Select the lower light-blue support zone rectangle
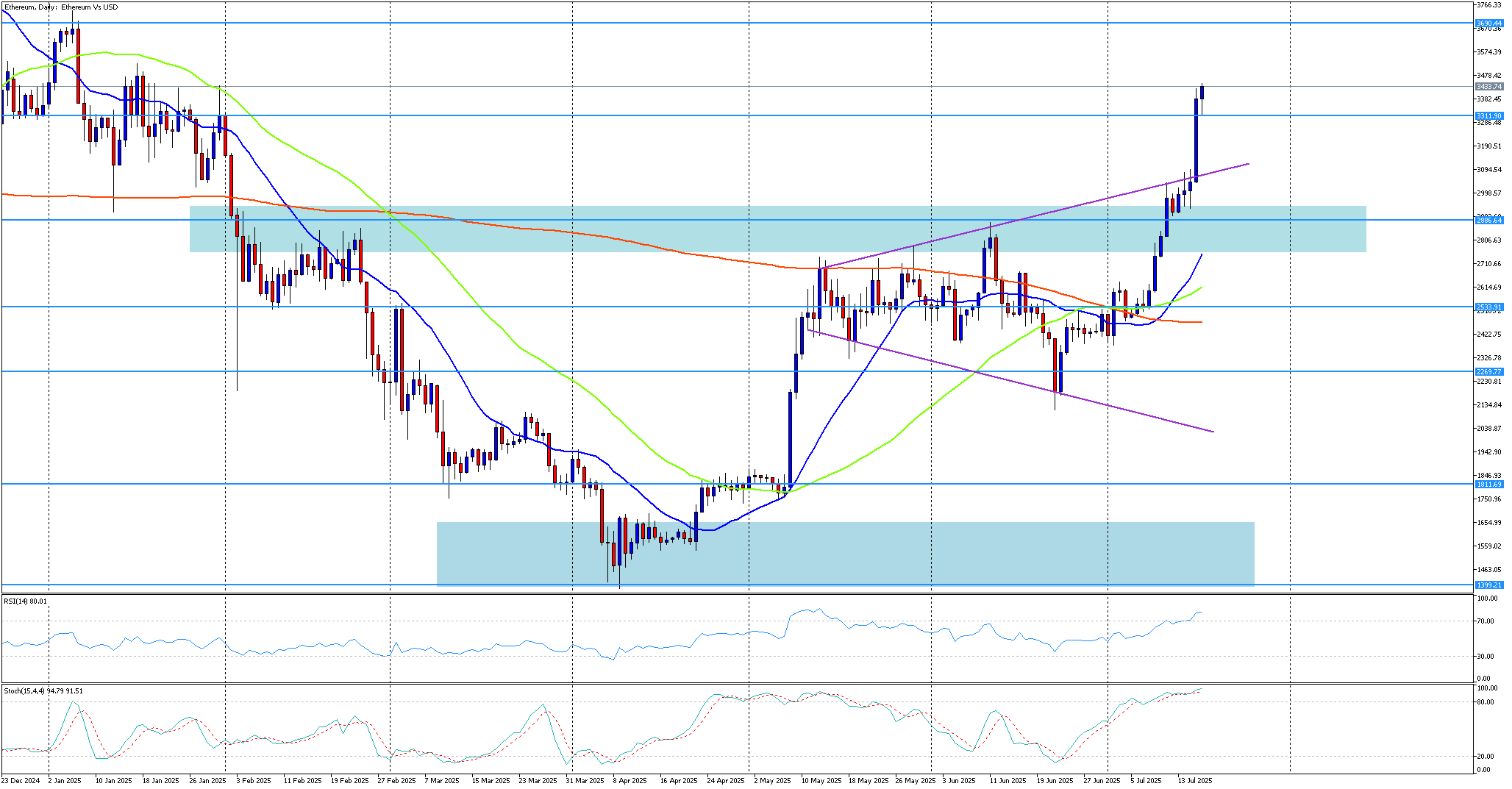The height and width of the screenshot is (789, 1512). click(x=845, y=554)
